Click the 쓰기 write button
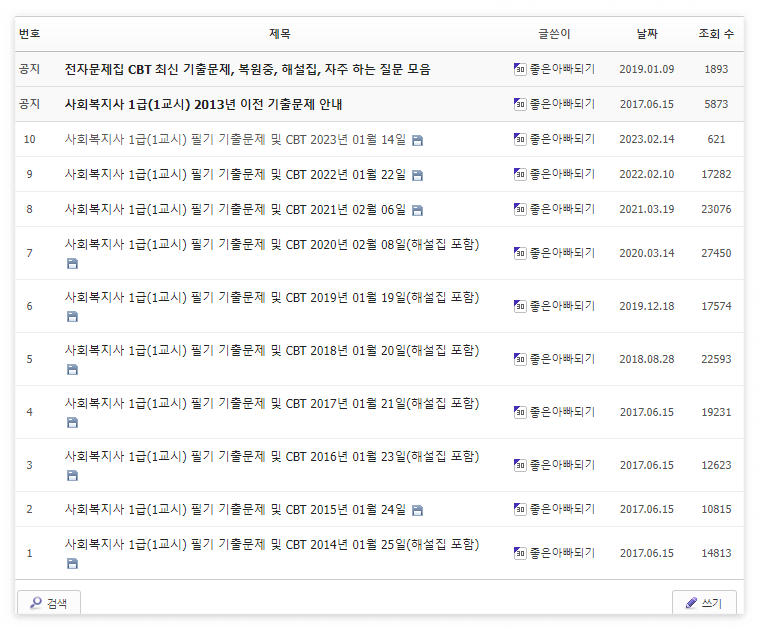The image size is (759, 629). [x=704, y=602]
